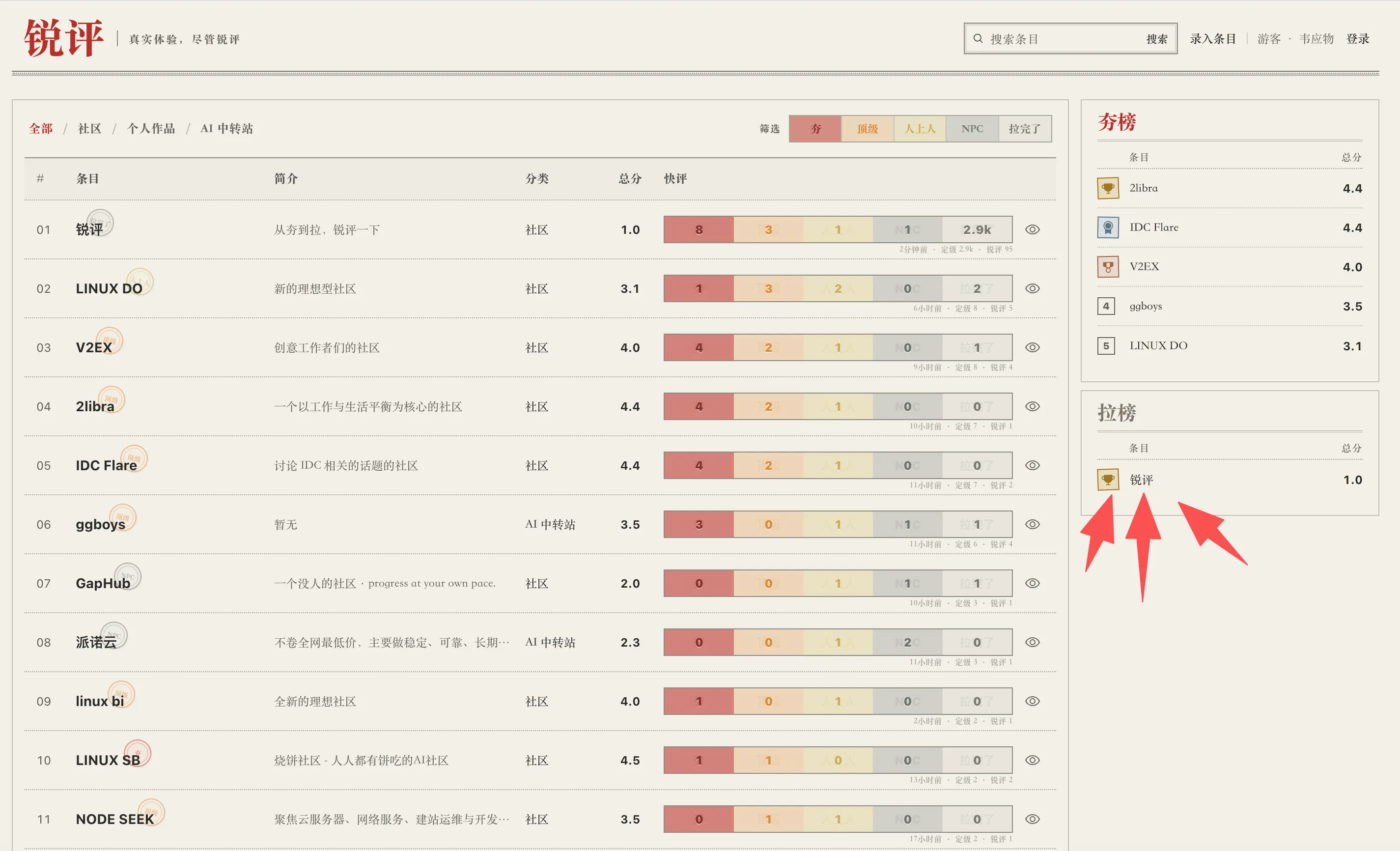Open the V2EX entry in the main table
Image resolution: width=1400 pixels, height=851 pixels.
point(94,347)
